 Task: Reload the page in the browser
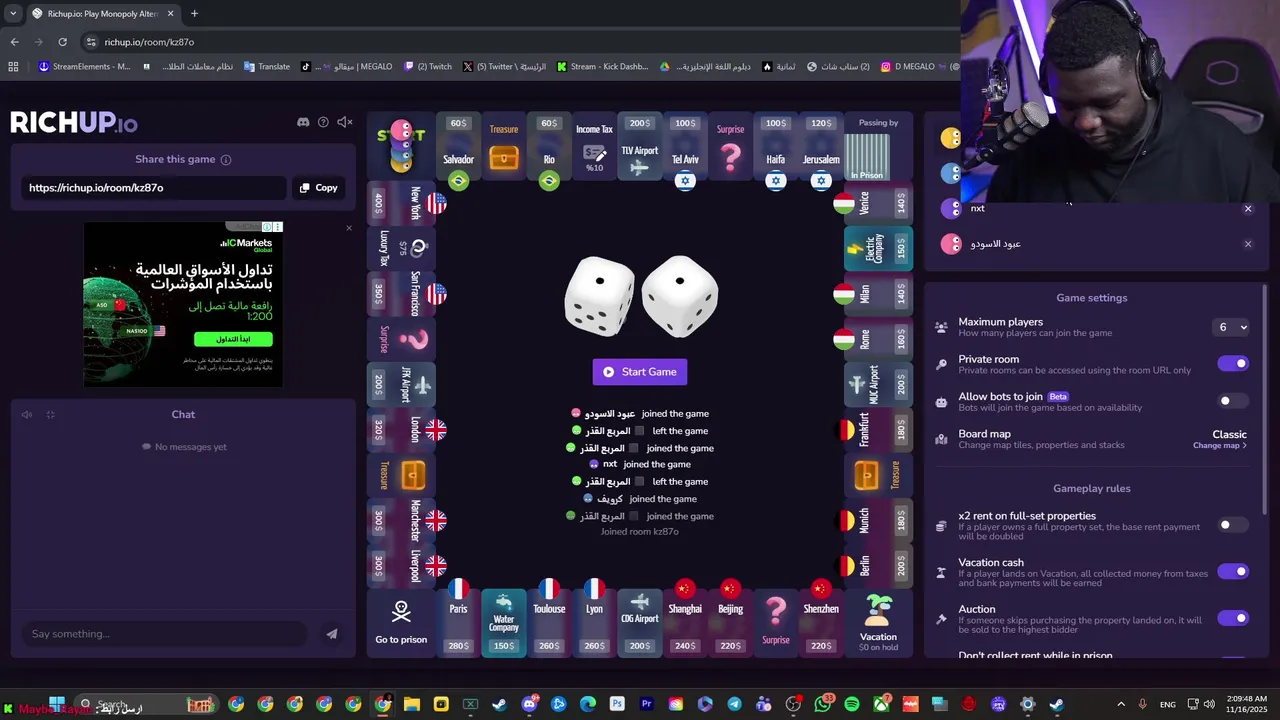tap(62, 42)
